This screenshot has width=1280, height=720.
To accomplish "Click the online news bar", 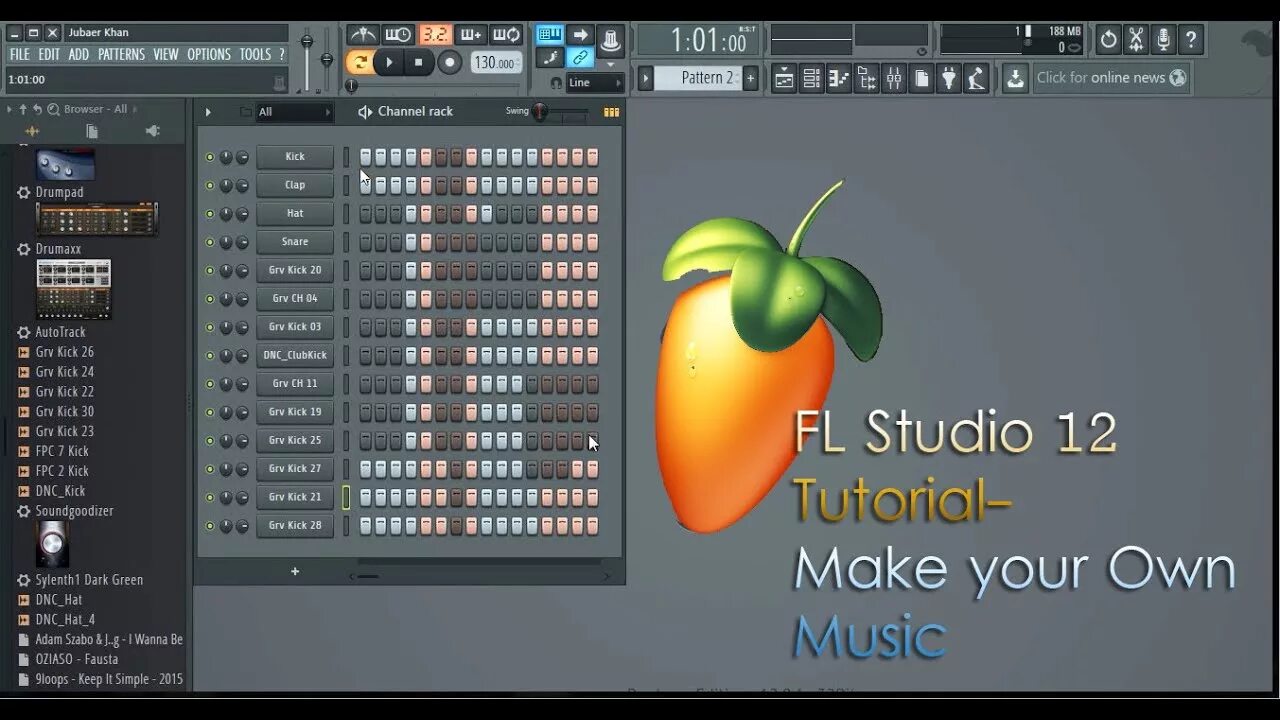I will (1110, 78).
